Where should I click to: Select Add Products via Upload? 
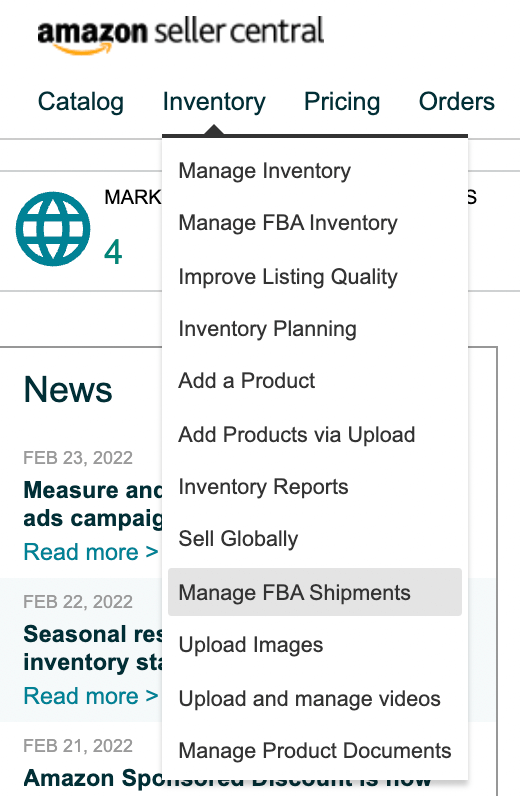coord(315,435)
